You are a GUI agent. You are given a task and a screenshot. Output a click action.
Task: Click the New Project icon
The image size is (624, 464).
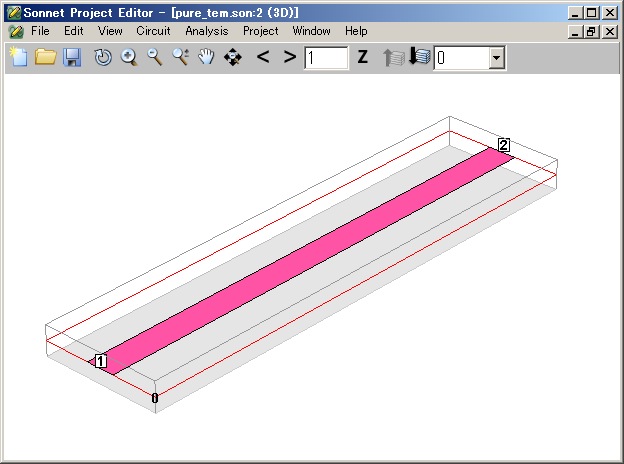(x=19, y=57)
